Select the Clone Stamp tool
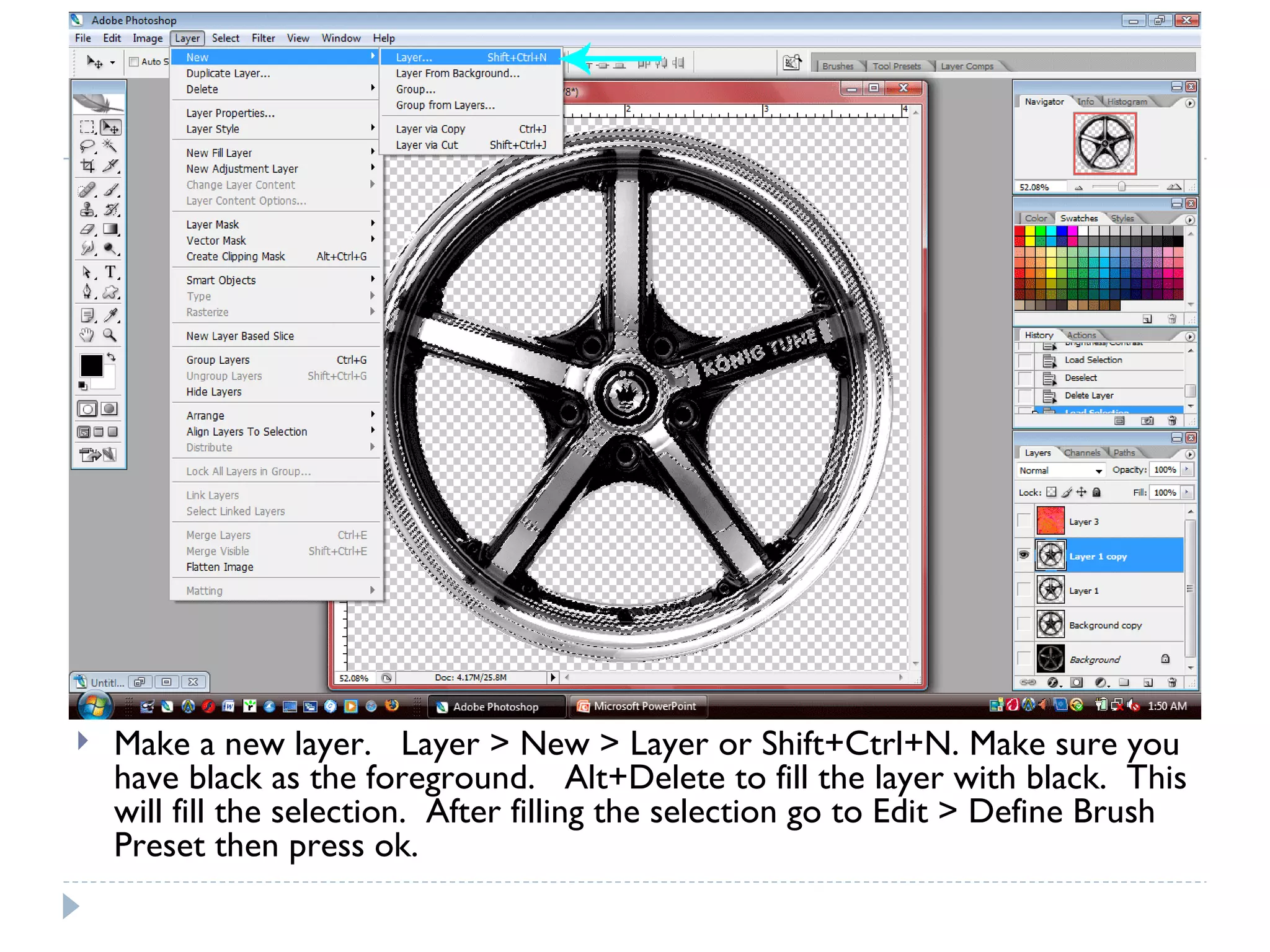 point(87,209)
